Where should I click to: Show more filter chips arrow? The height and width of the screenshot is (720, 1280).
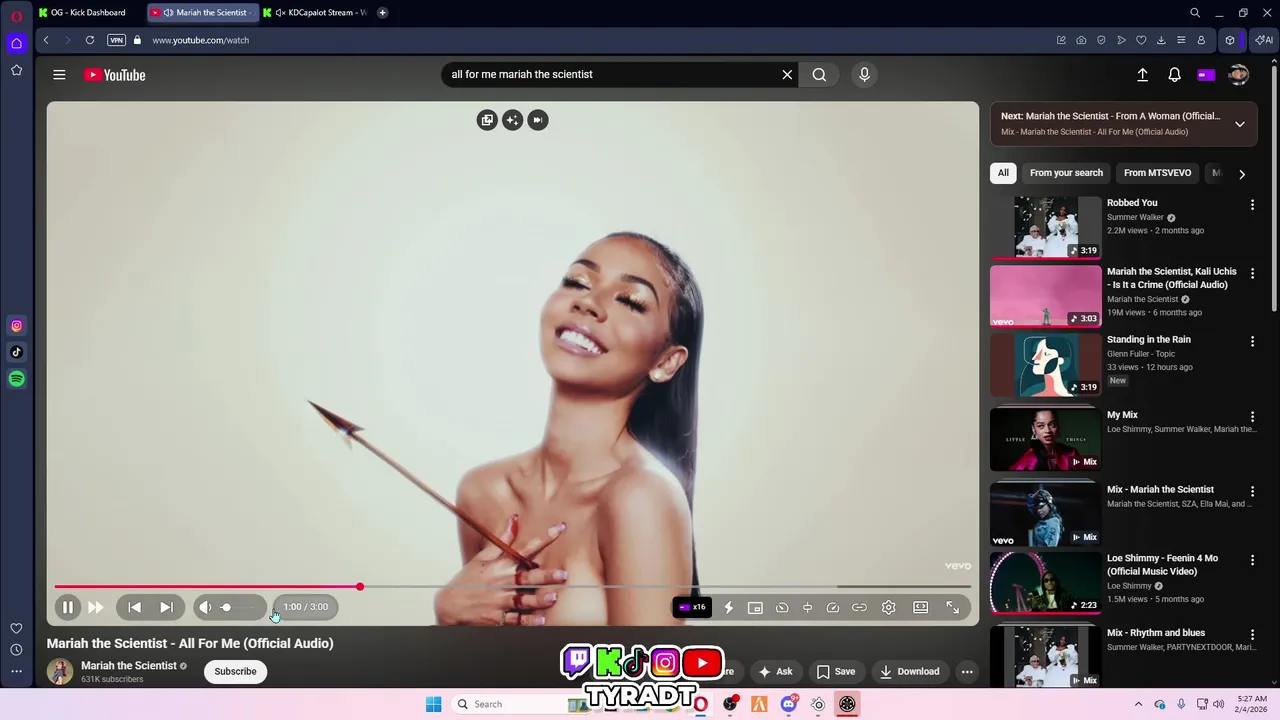point(1242,174)
